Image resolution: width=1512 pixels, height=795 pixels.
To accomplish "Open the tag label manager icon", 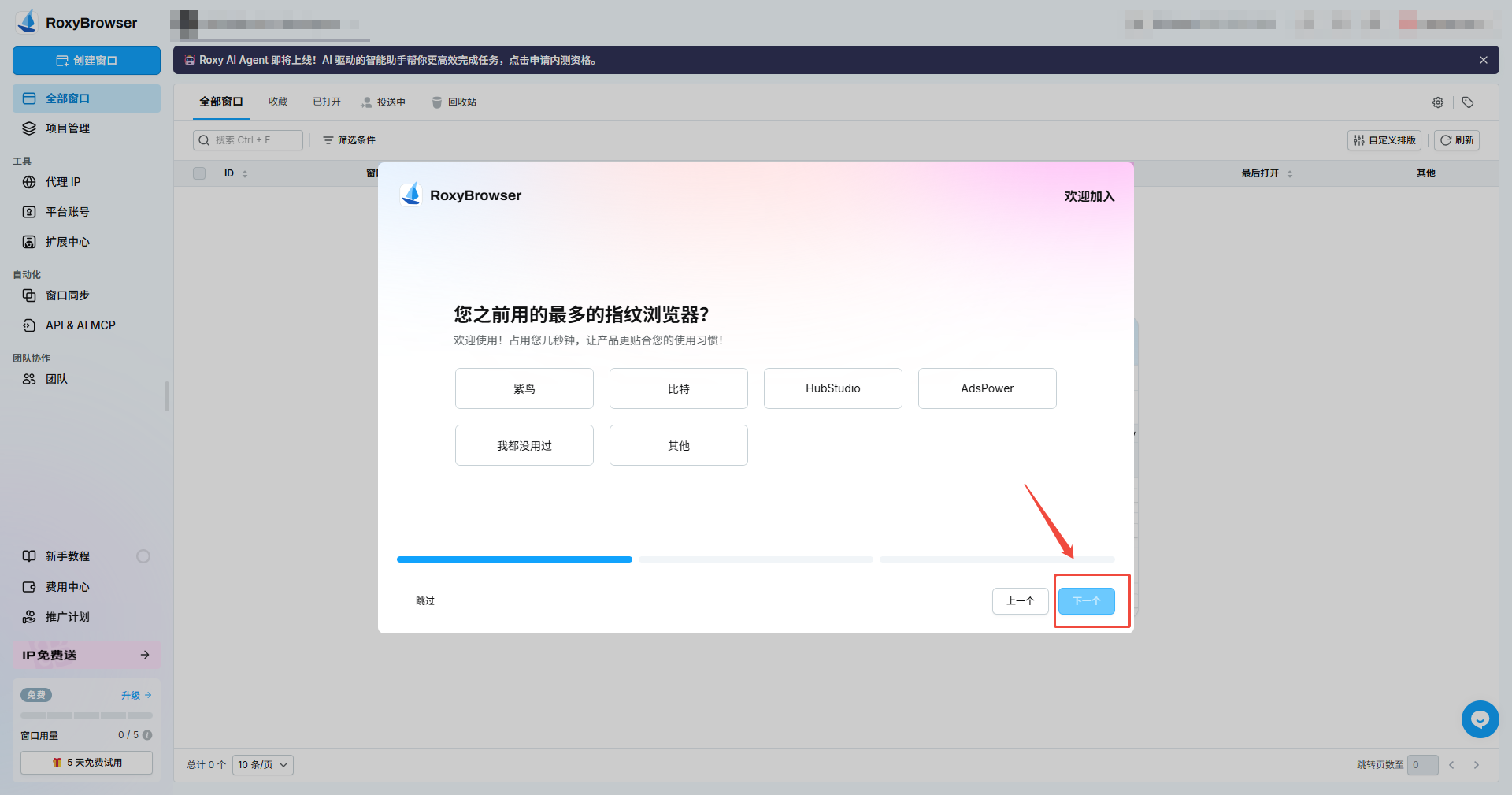I will [1466, 102].
